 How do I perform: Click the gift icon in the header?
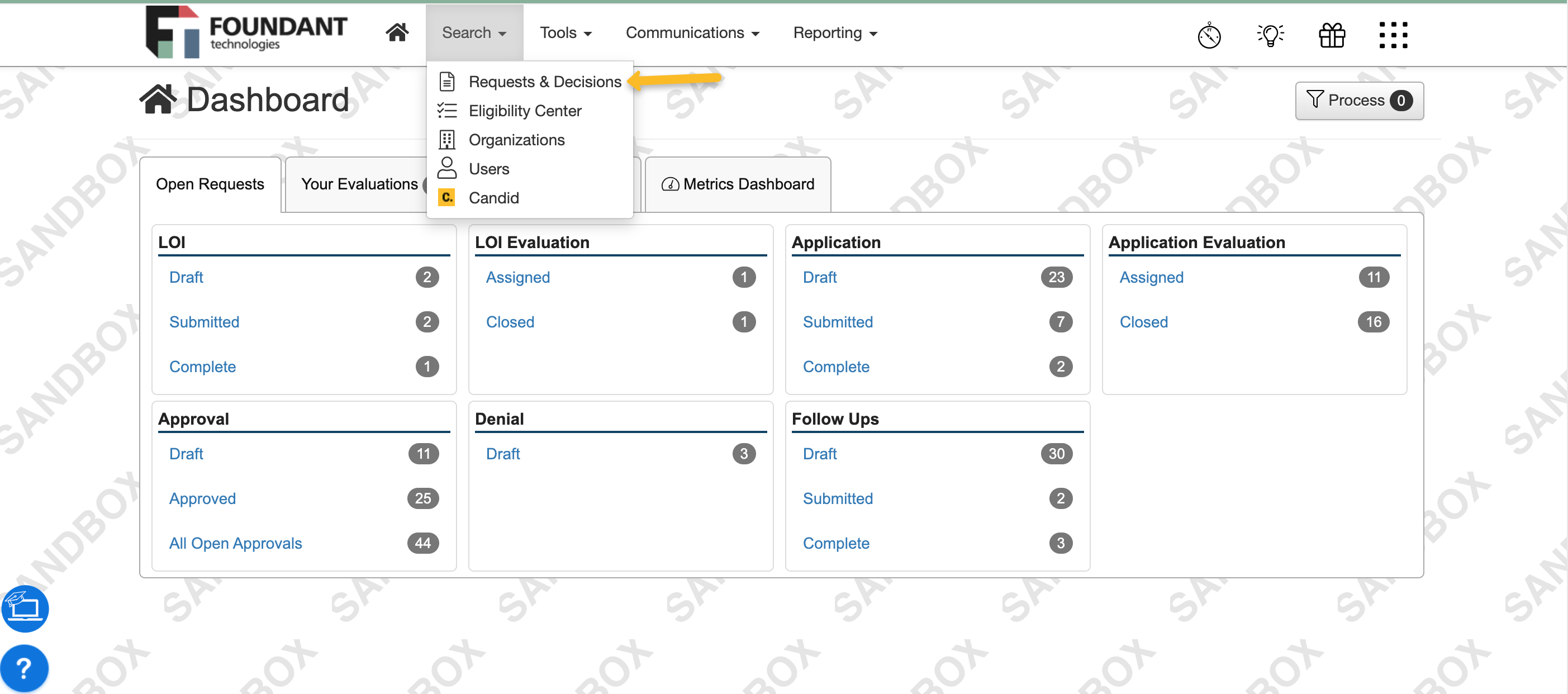tap(1332, 35)
